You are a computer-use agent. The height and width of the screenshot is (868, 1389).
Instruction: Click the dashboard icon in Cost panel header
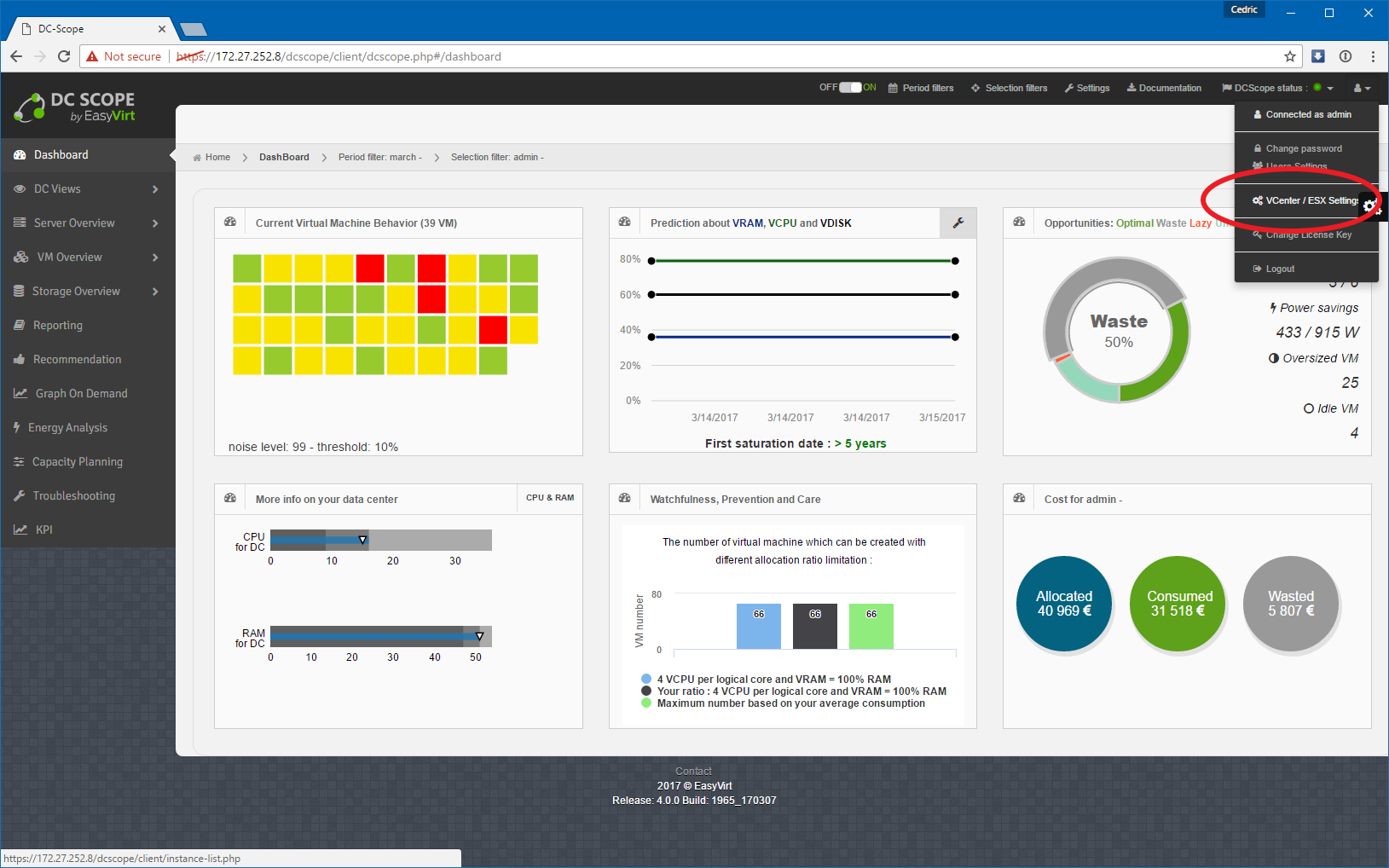1019,498
